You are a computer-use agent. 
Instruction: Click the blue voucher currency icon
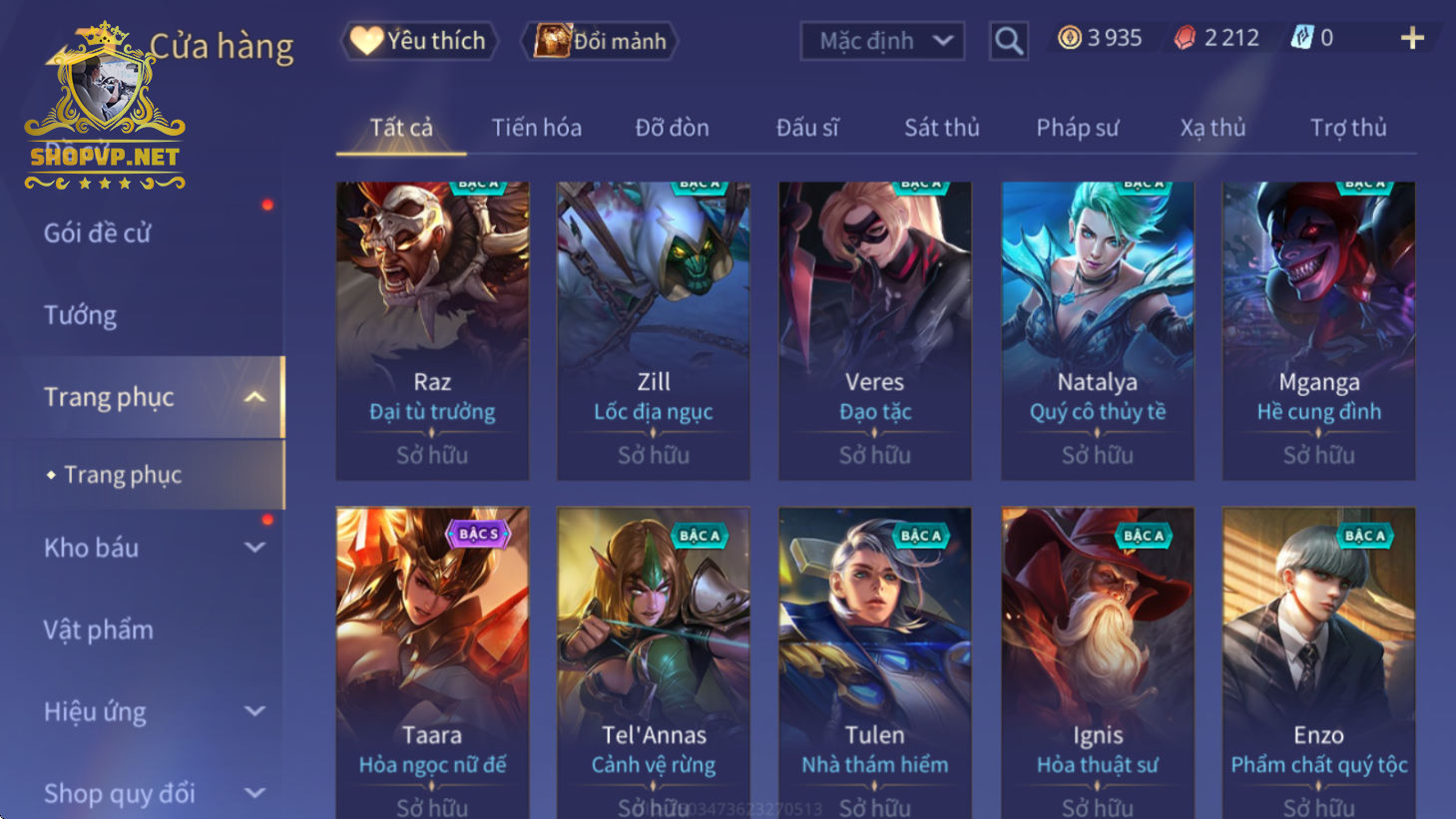click(1302, 38)
